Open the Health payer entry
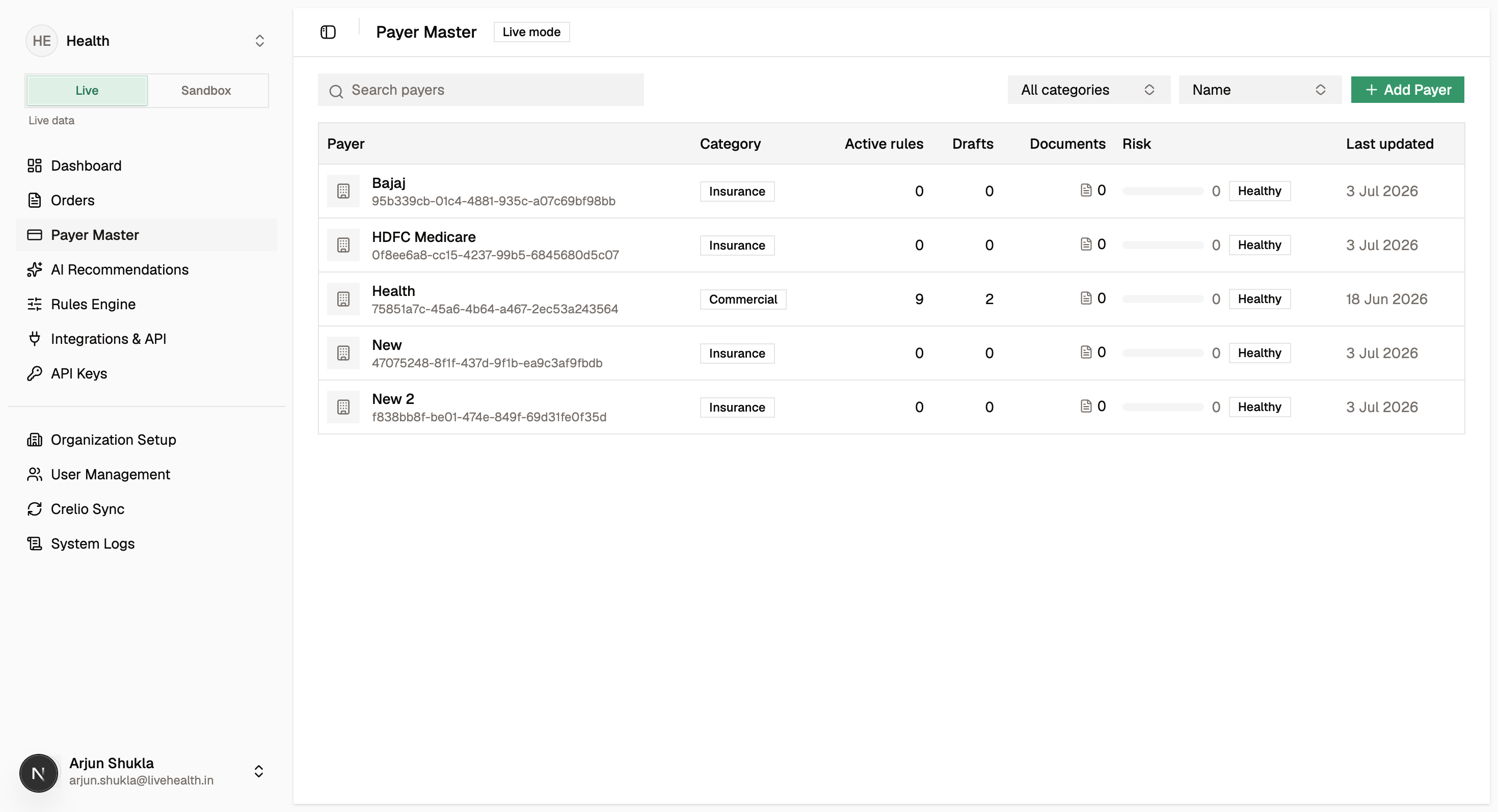 [x=393, y=291]
